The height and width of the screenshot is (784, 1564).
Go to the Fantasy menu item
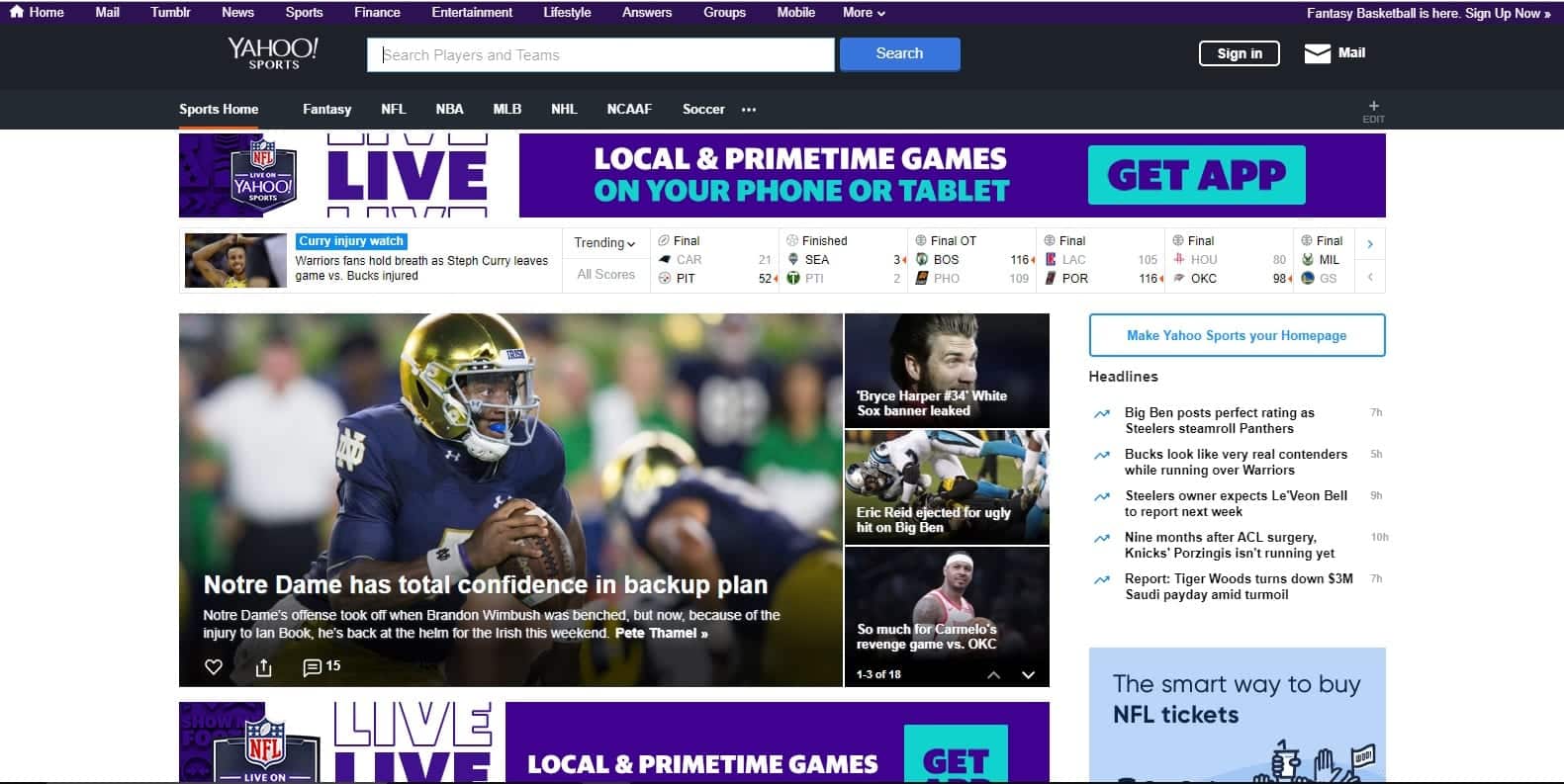click(x=326, y=110)
